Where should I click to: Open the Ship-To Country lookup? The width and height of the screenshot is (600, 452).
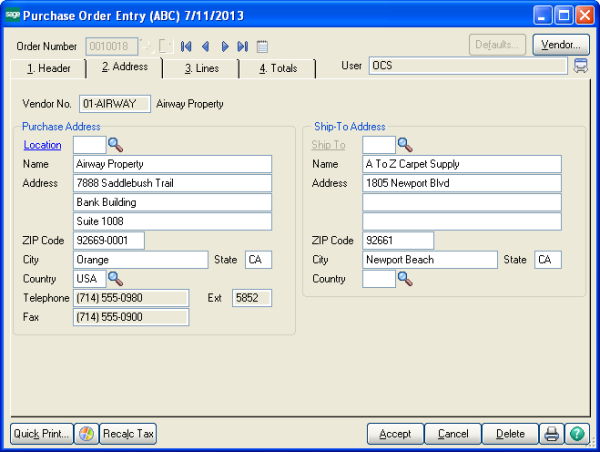404,279
